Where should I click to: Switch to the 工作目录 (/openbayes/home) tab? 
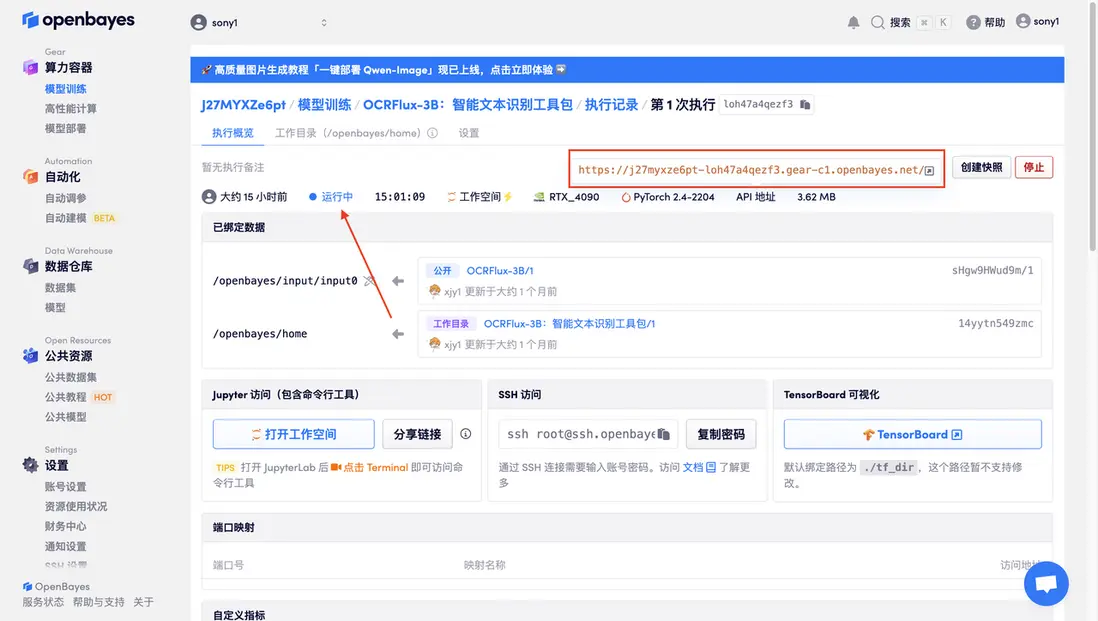click(347, 133)
